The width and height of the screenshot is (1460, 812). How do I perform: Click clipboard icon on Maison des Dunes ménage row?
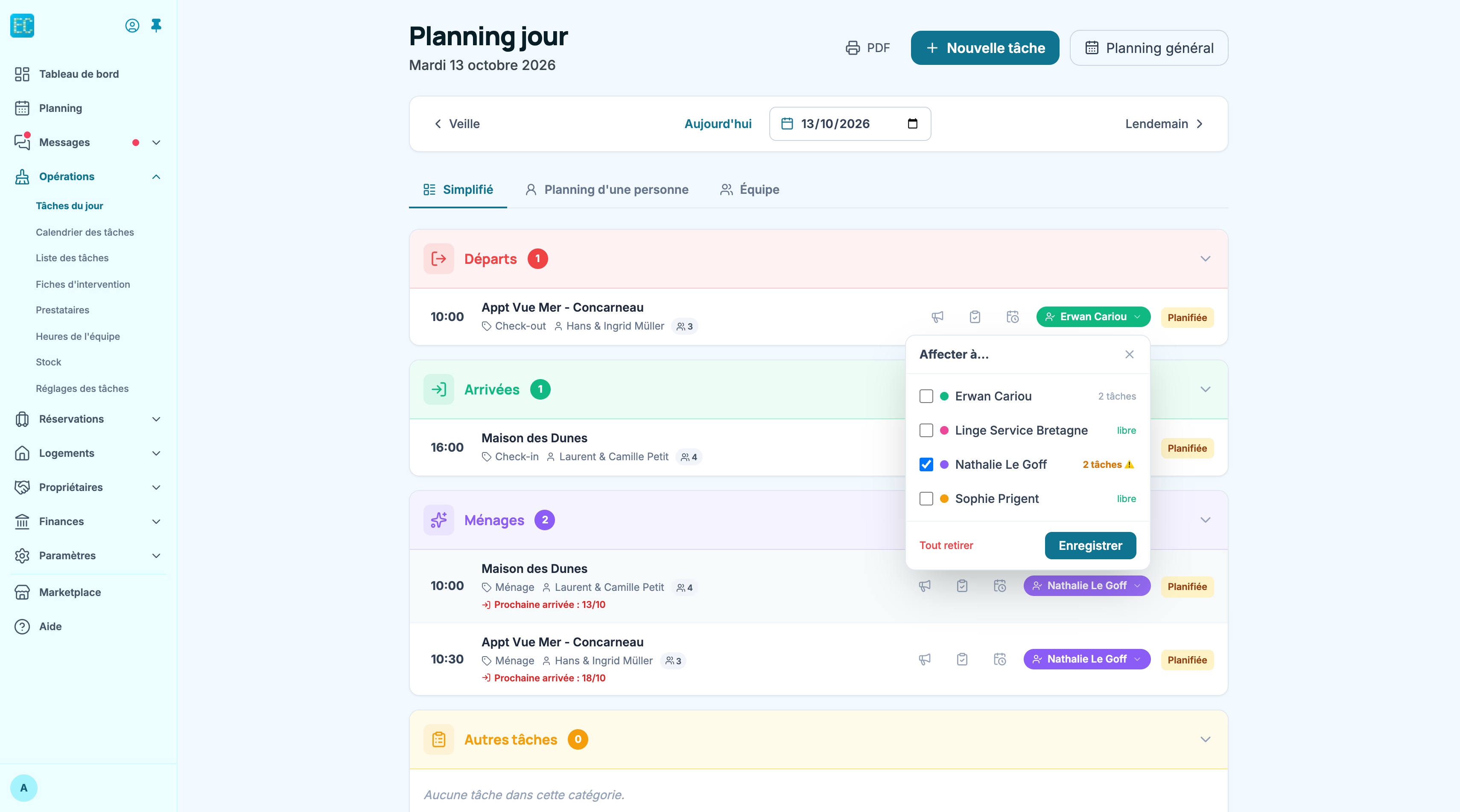(x=962, y=586)
